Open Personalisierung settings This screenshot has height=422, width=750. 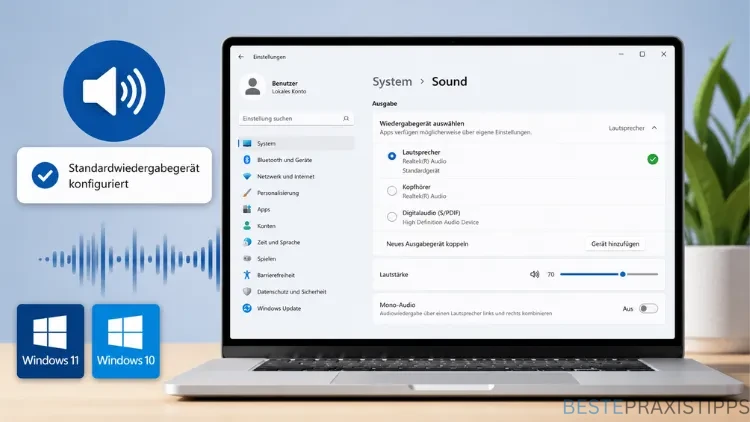(x=278, y=193)
